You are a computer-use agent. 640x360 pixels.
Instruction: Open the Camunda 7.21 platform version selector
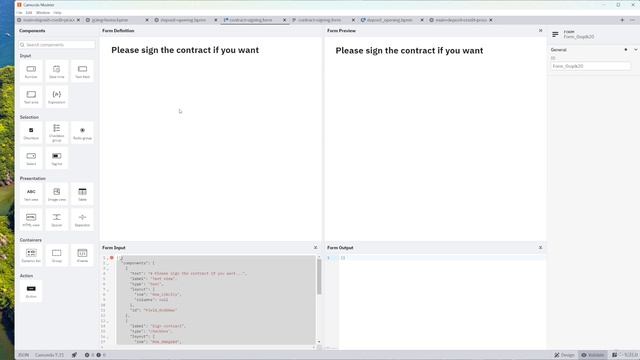(x=49, y=355)
